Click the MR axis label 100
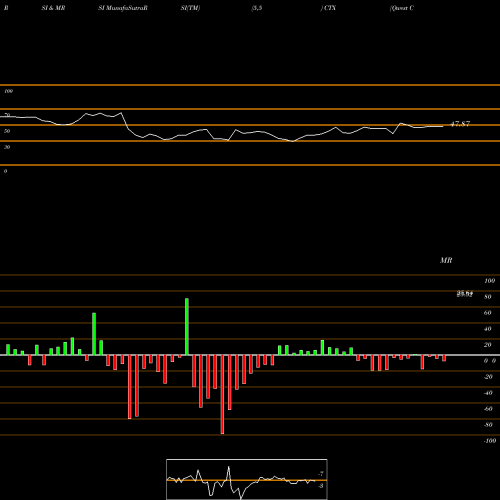 (x=490, y=281)
